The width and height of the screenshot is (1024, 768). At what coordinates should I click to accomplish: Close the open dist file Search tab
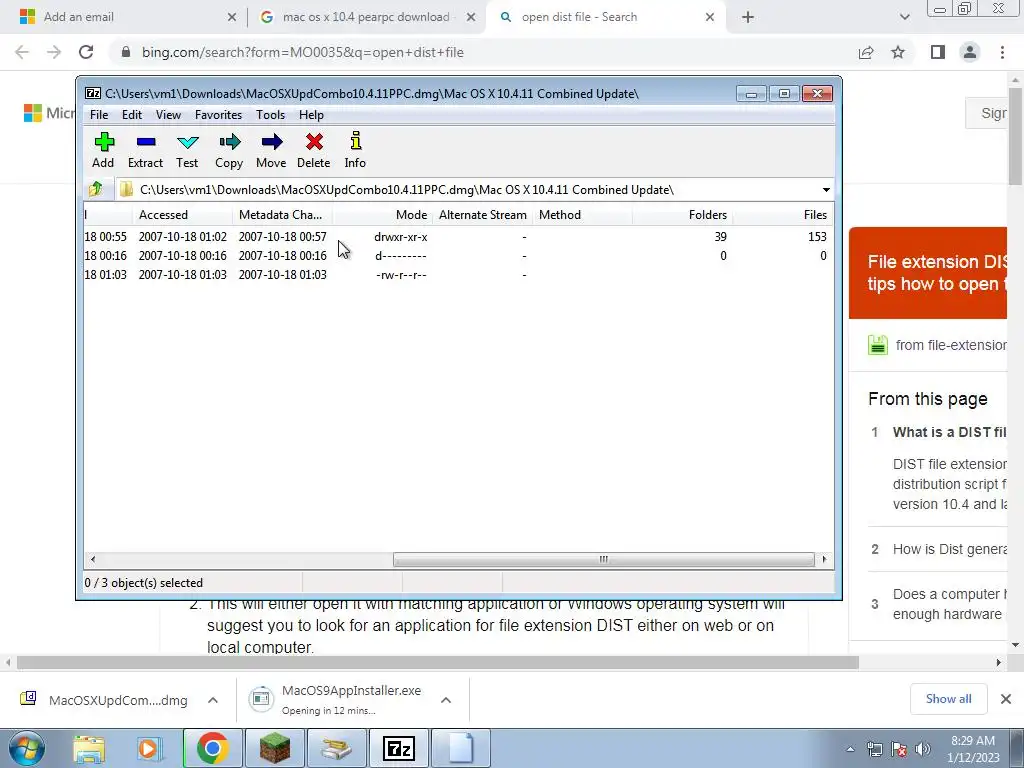click(x=710, y=18)
